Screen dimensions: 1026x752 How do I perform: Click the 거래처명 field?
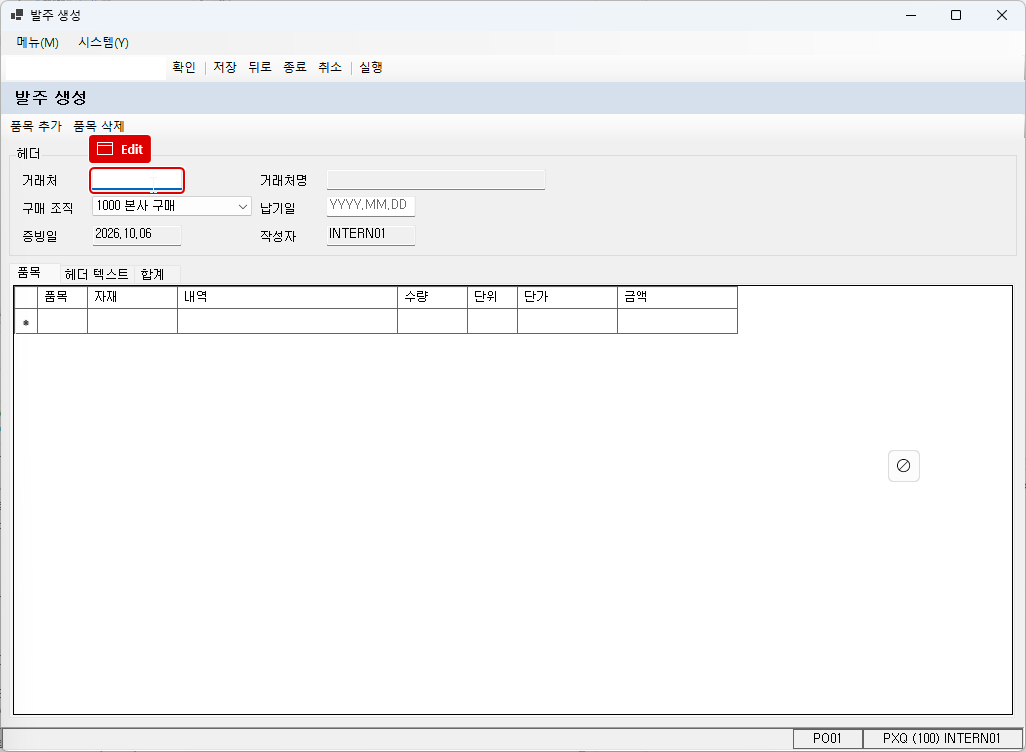coord(436,179)
